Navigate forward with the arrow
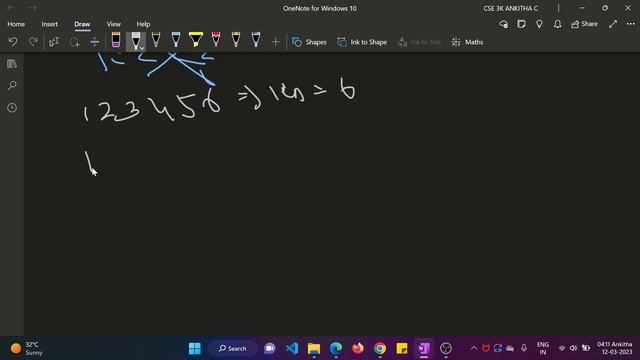The width and height of the screenshot is (640, 360). tap(33, 8)
